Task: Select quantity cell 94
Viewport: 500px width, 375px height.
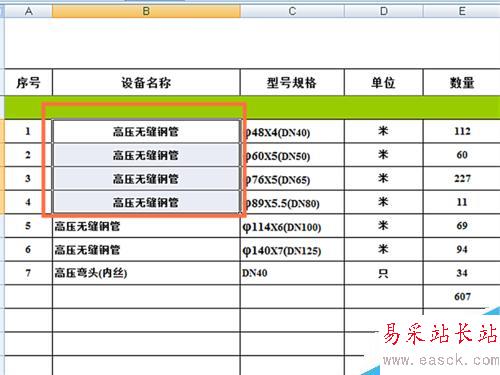Action: tap(462, 250)
